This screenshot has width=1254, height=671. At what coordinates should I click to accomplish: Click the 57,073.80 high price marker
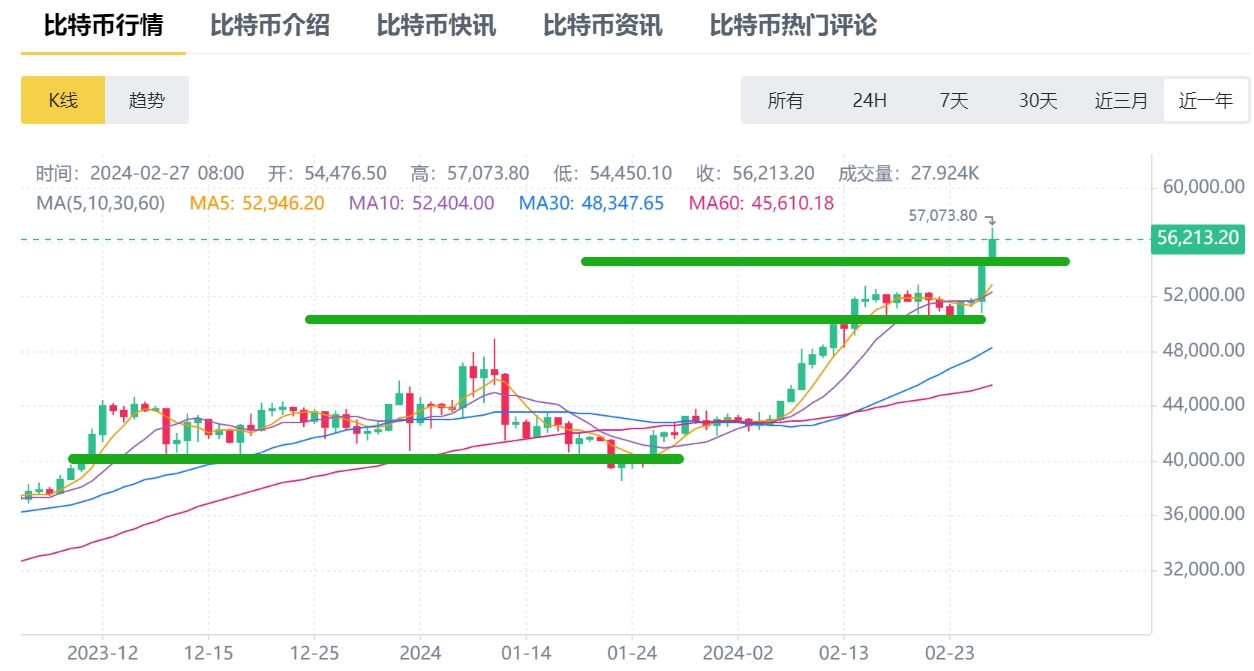point(942,215)
